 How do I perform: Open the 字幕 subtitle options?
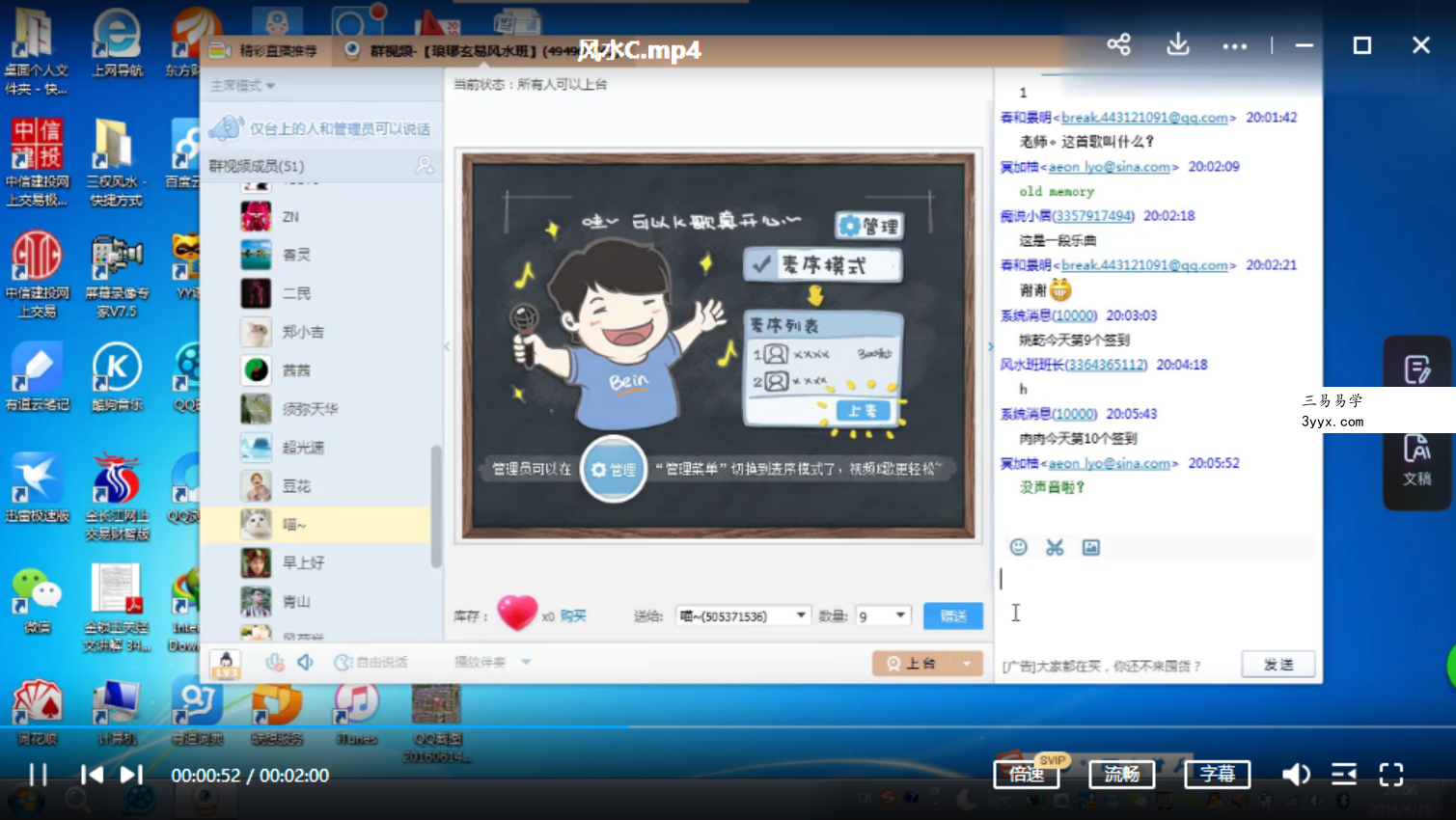(x=1217, y=774)
